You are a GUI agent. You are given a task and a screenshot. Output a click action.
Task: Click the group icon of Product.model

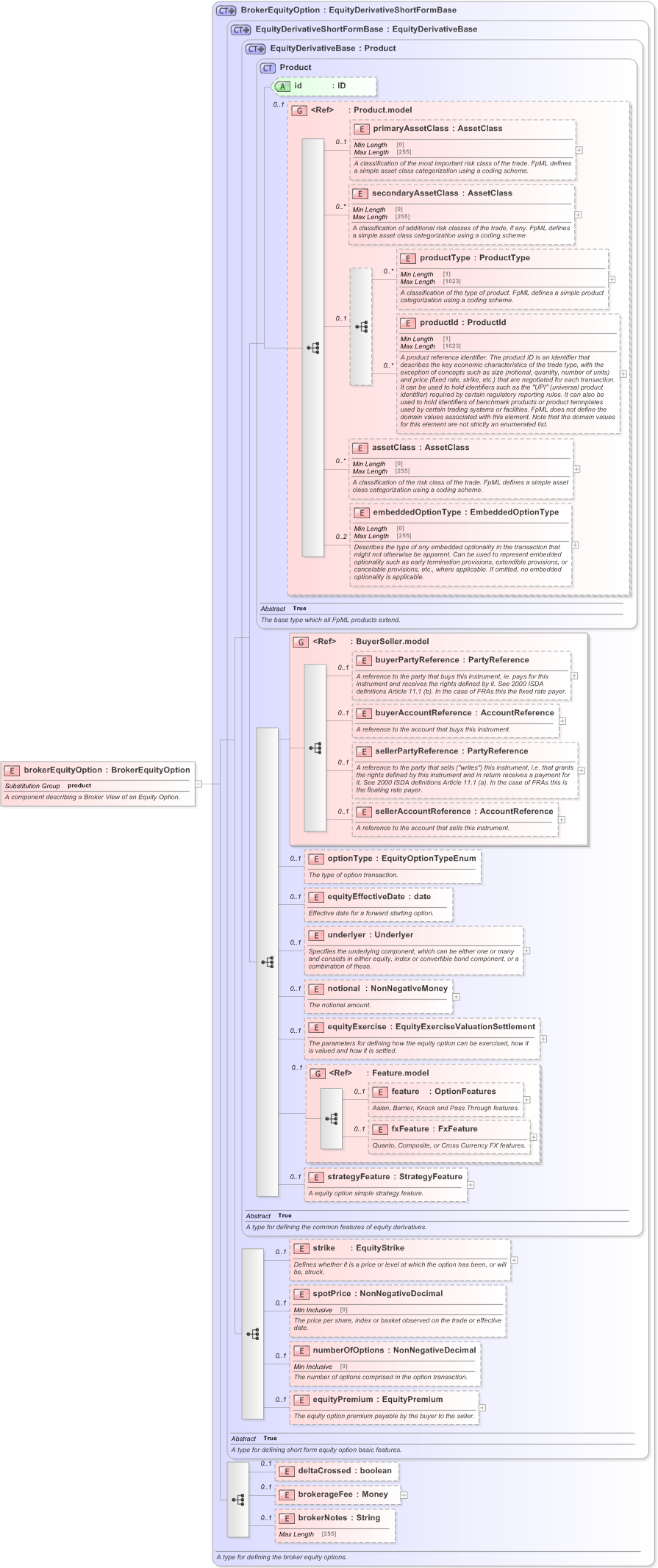(299, 110)
